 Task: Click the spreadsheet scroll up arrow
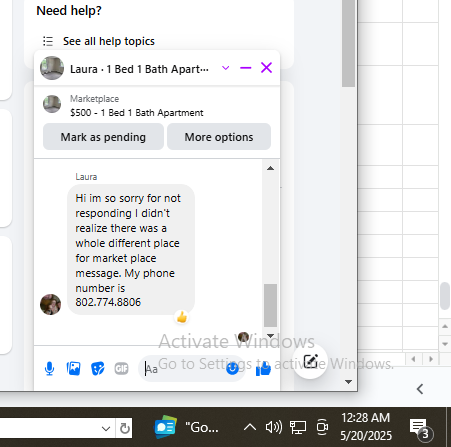(x=445, y=327)
